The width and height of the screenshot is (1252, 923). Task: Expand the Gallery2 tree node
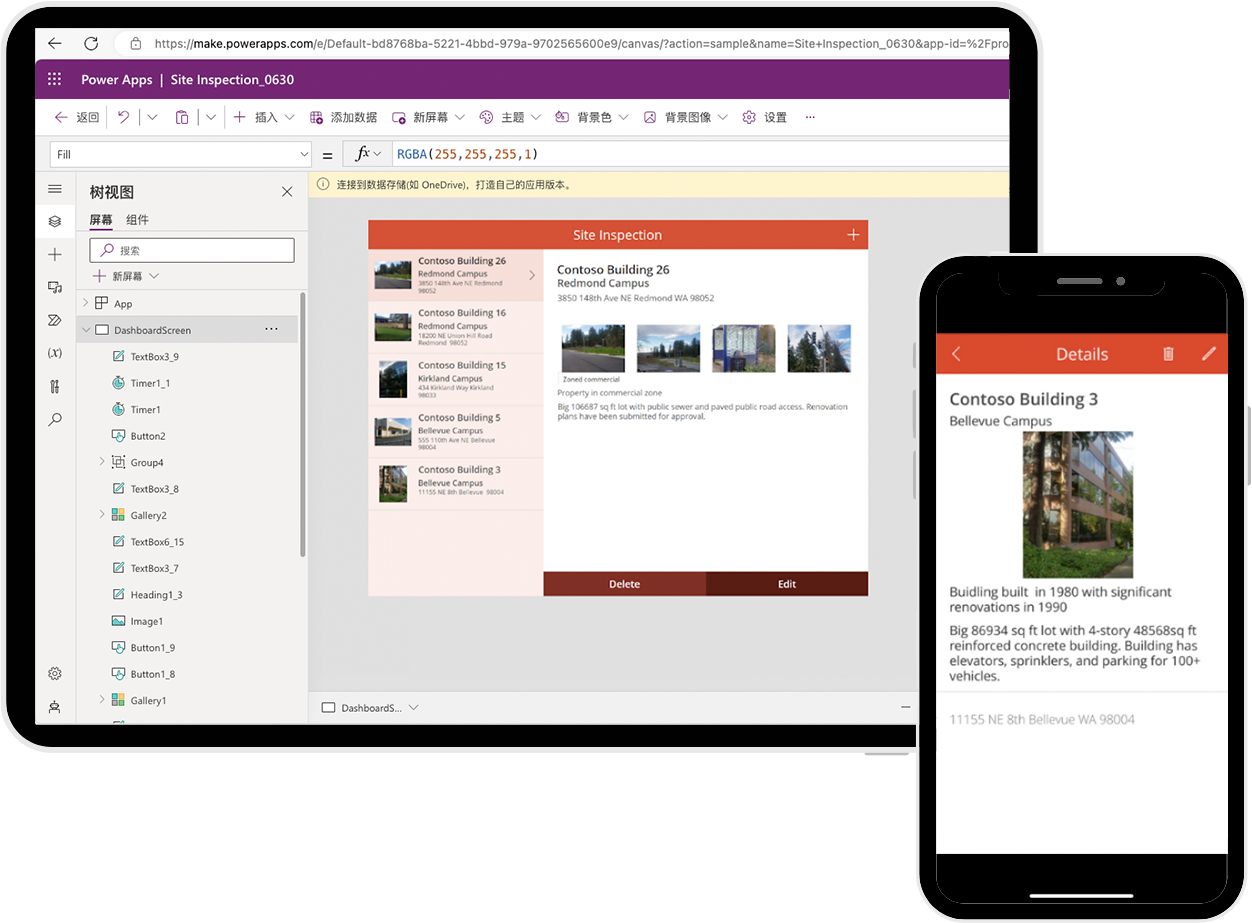pyautogui.click(x=102, y=515)
